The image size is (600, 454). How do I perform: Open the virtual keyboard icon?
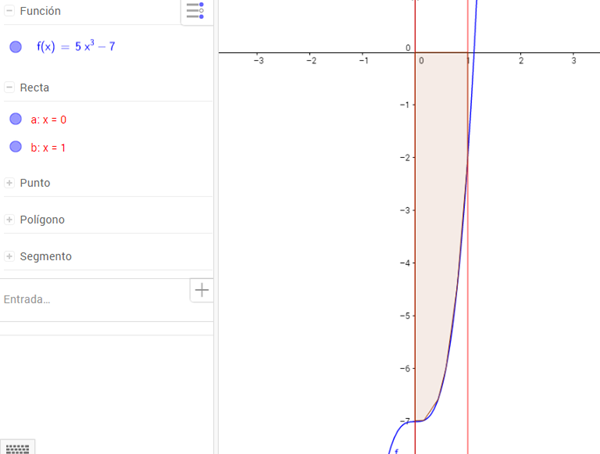coord(17,448)
